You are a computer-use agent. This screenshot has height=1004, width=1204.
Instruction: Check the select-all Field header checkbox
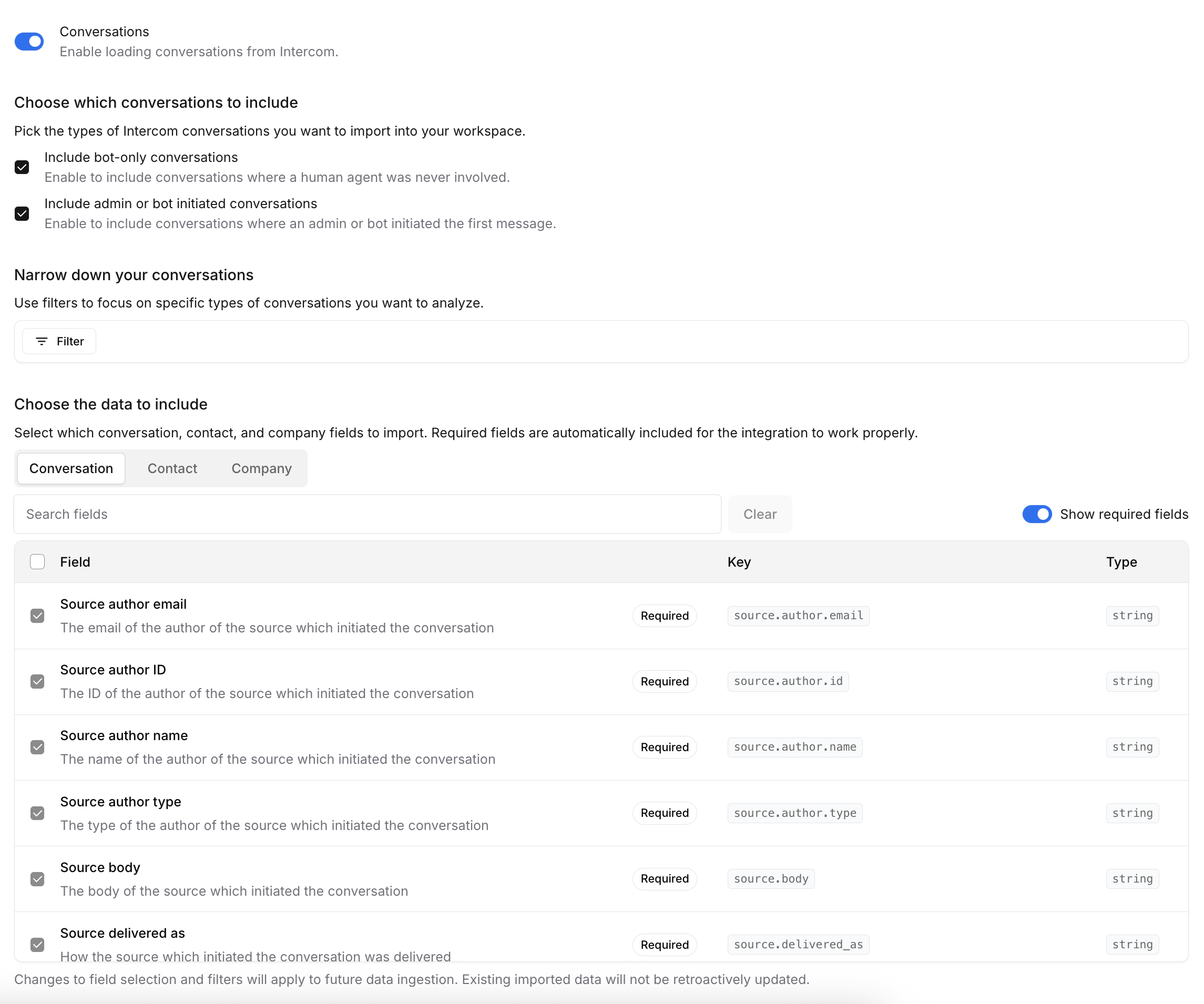37,561
